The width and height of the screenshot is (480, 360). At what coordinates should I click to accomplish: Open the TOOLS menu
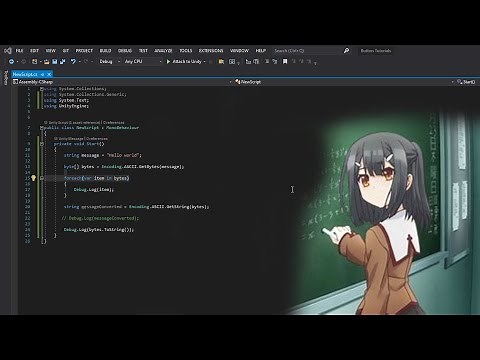tap(186, 51)
